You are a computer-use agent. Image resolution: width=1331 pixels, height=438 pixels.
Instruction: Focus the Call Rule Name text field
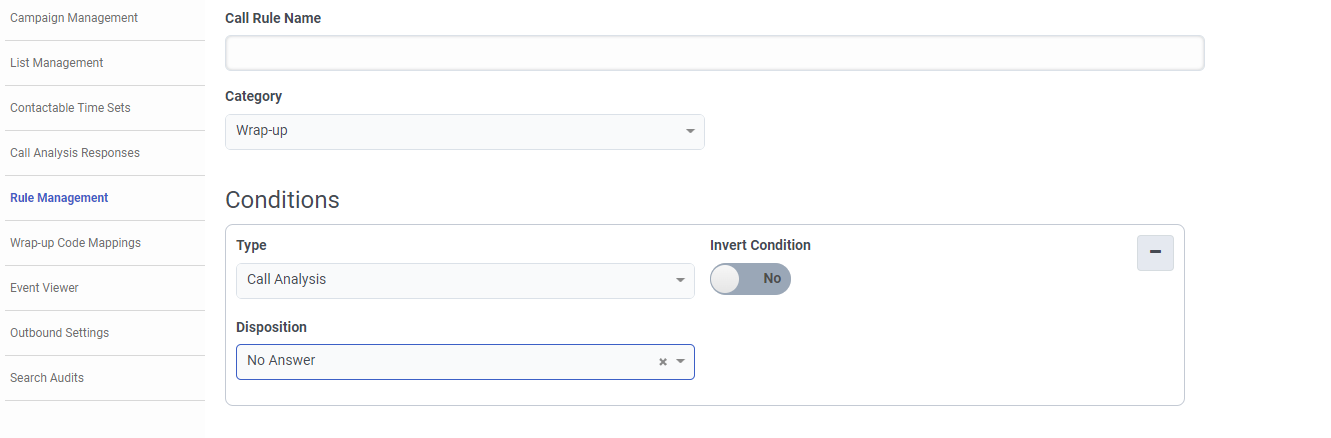(714, 53)
